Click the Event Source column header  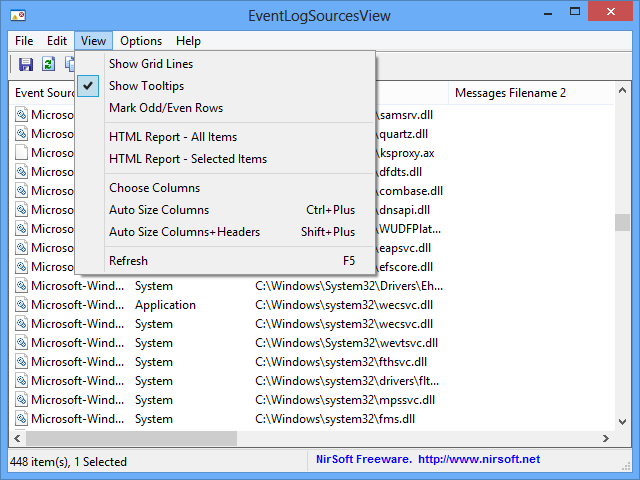[x=42, y=93]
